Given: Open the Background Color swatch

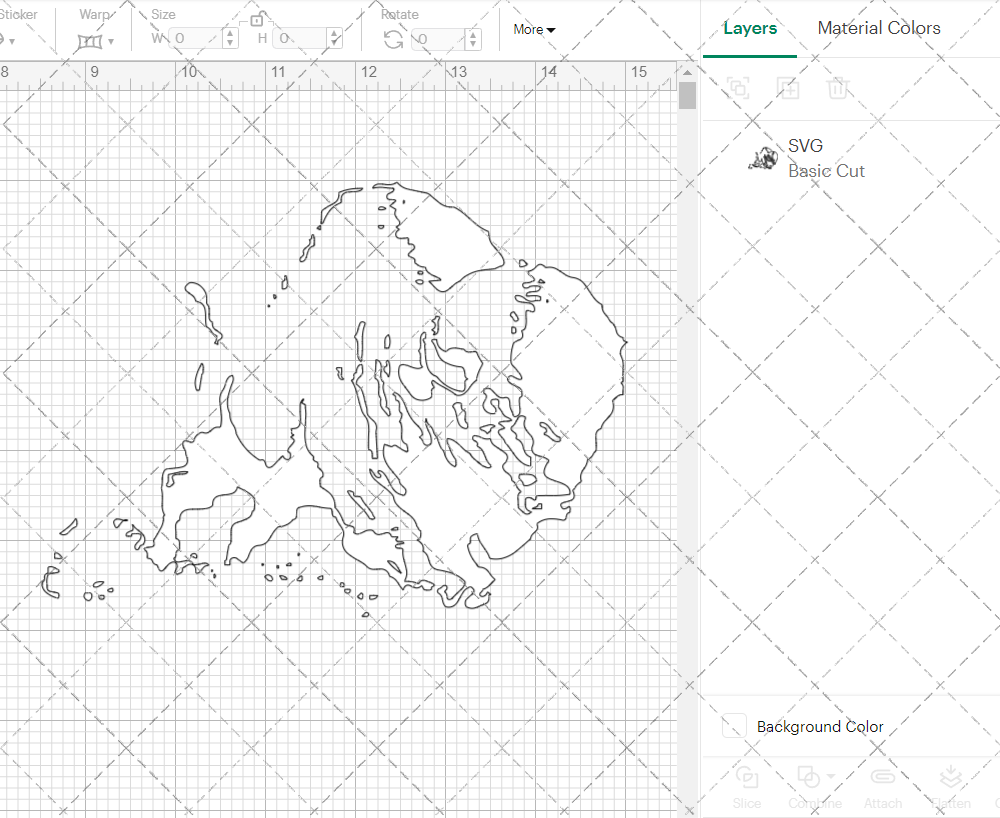Looking at the screenshot, I should pos(734,726).
